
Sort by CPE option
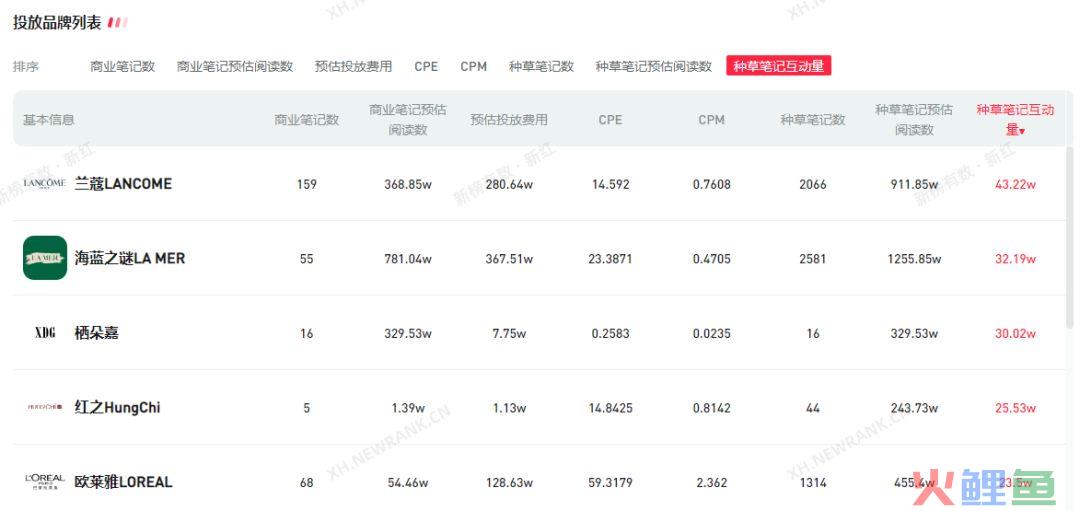(426, 66)
